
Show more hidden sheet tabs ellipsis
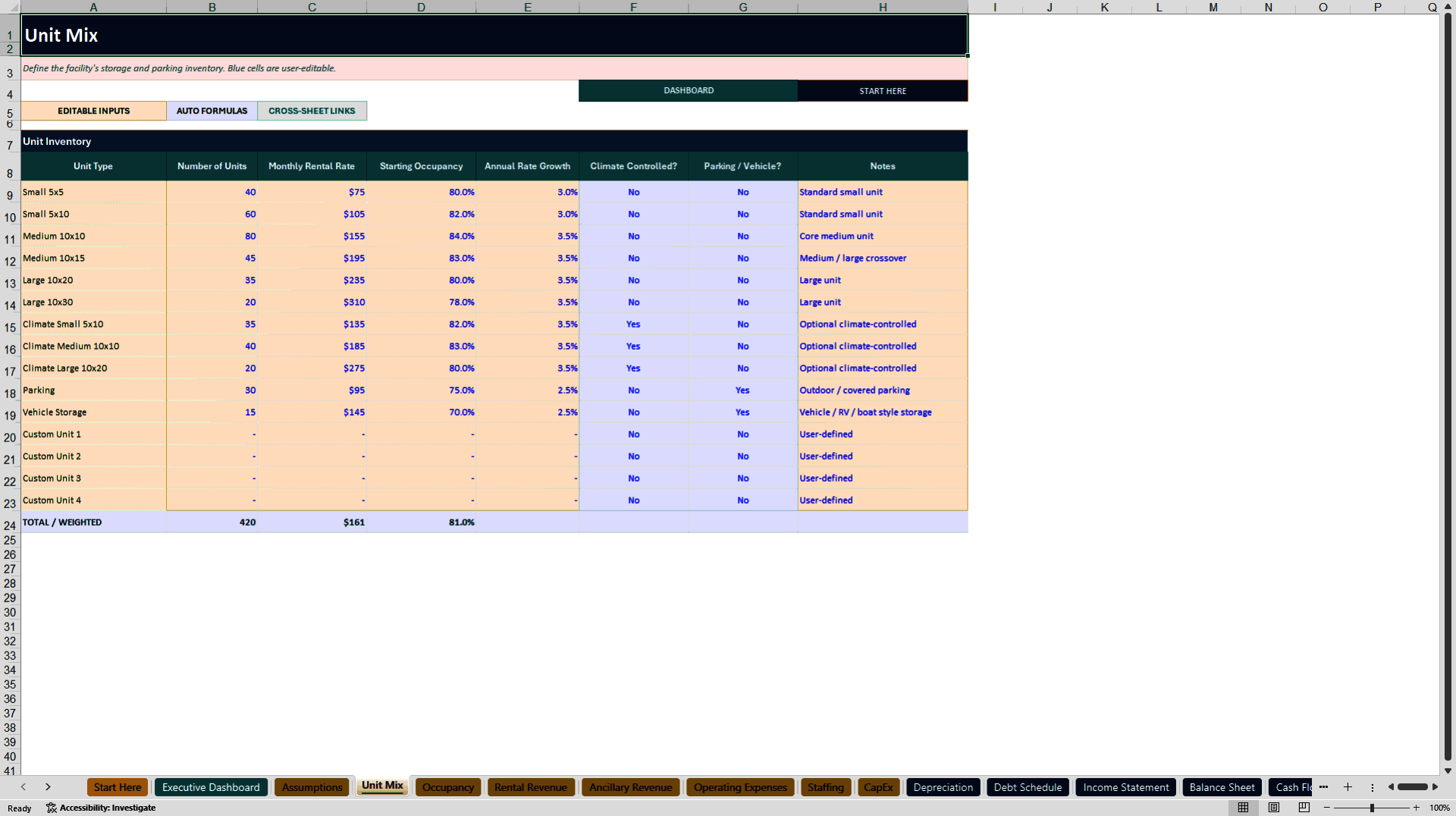(x=1323, y=787)
